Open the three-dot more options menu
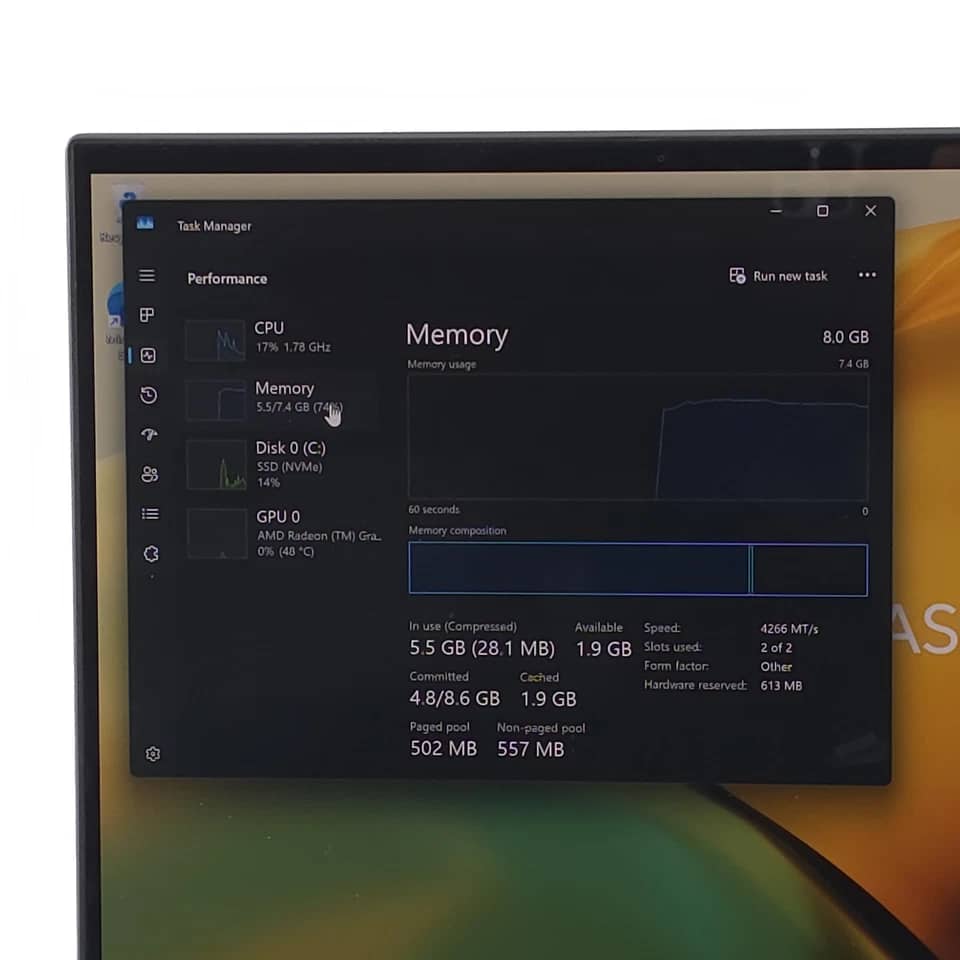The height and width of the screenshot is (960, 960). click(x=867, y=275)
